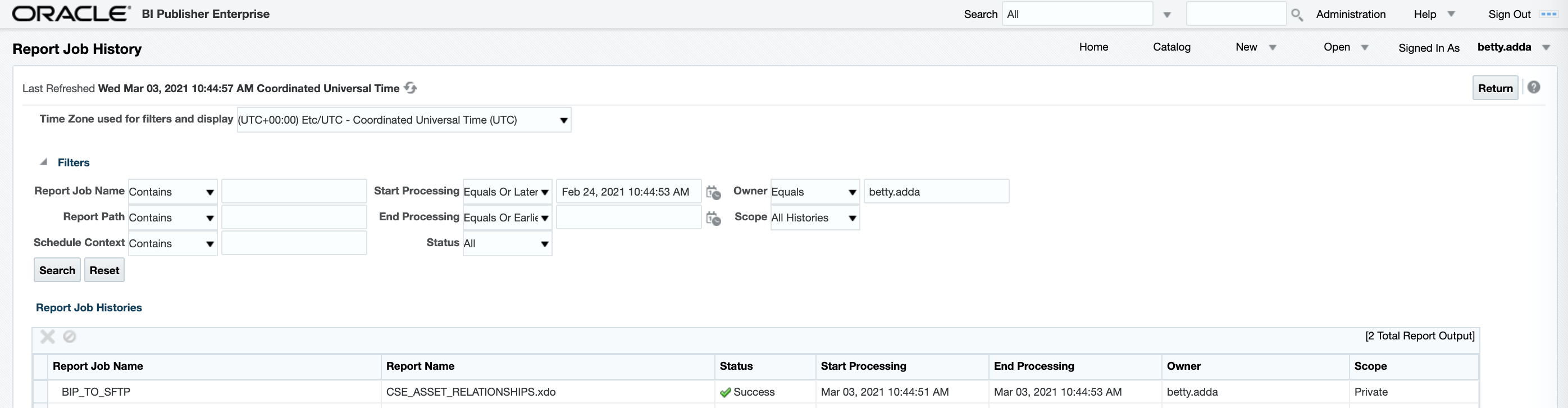1568x408 pixels.
Task: Open the End Processing calendar picker
Action: point(713,218)
